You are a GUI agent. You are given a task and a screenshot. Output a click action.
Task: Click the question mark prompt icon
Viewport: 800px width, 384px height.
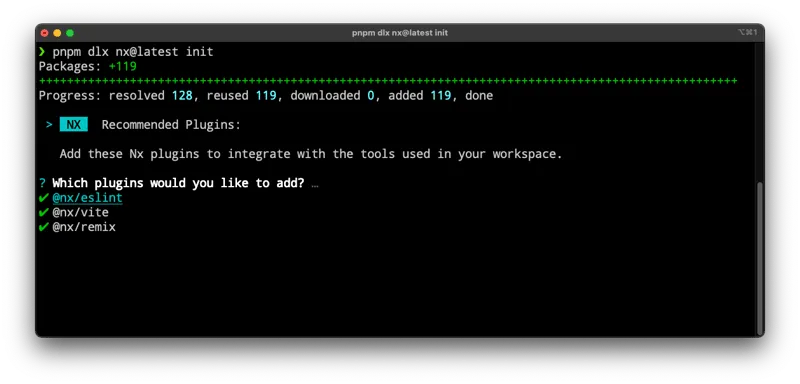pos(42,184)
